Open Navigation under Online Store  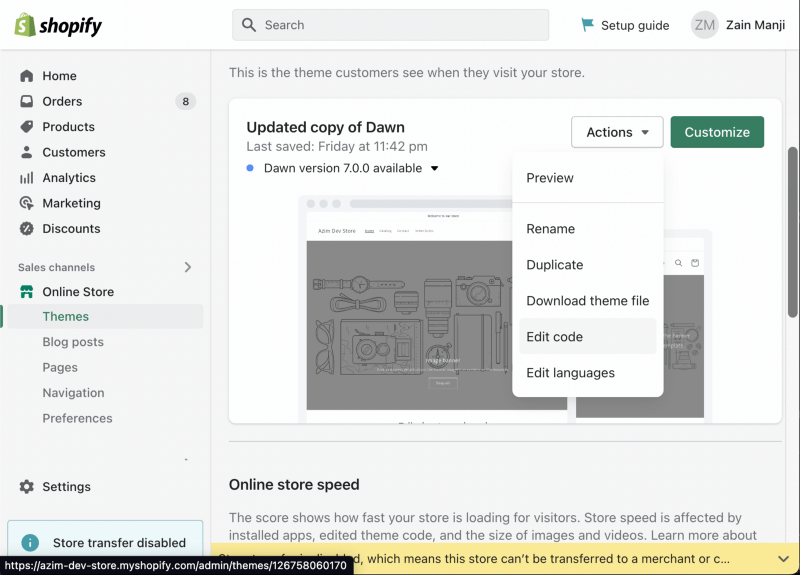point(73,393)
